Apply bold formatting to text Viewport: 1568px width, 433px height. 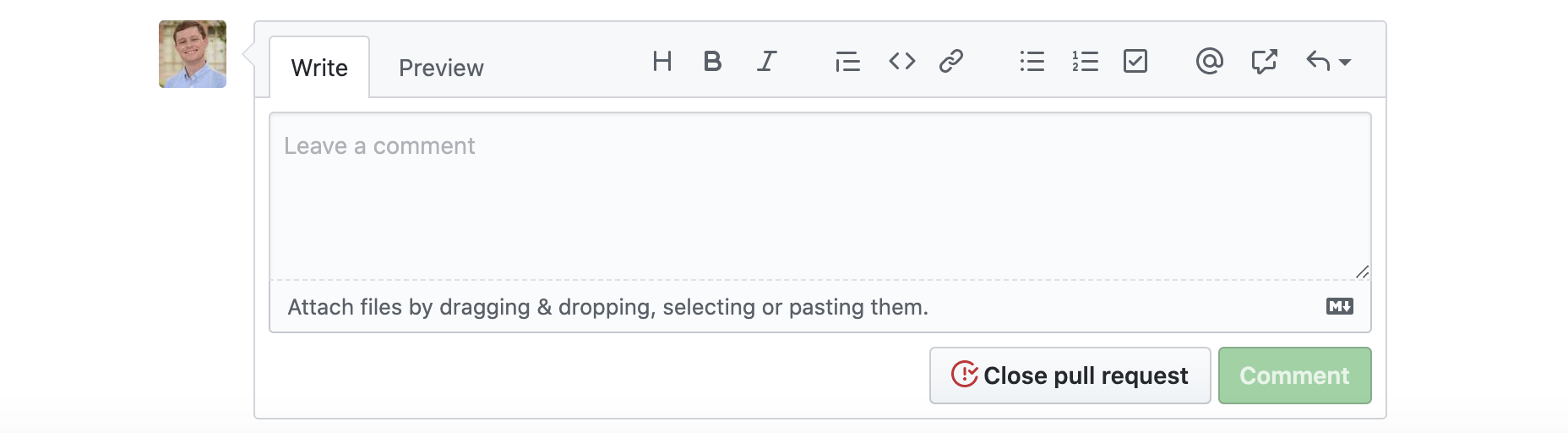point(712,61)
